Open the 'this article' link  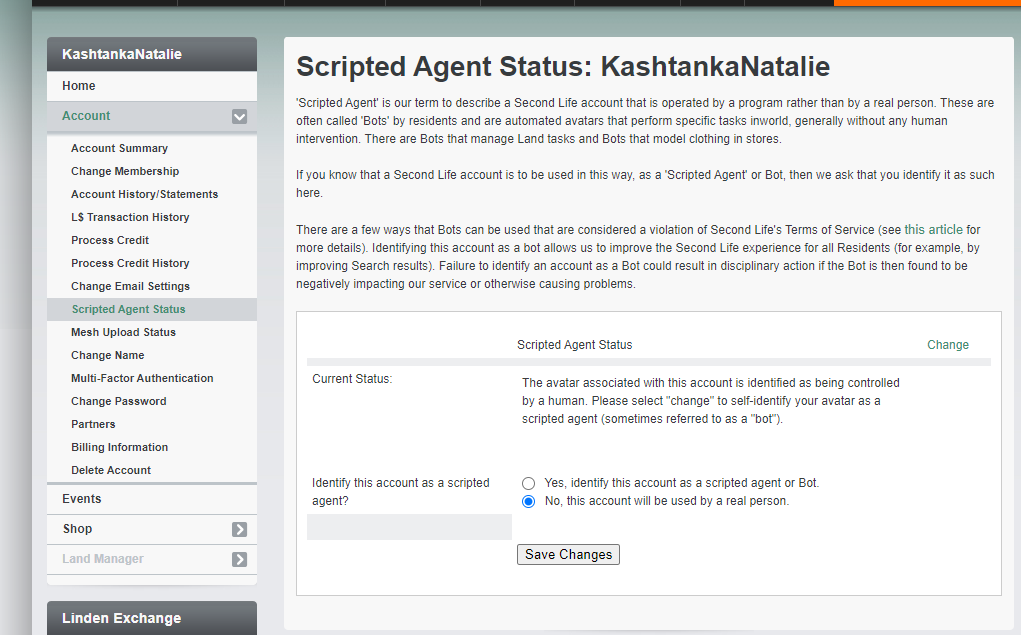click(933, 229)
